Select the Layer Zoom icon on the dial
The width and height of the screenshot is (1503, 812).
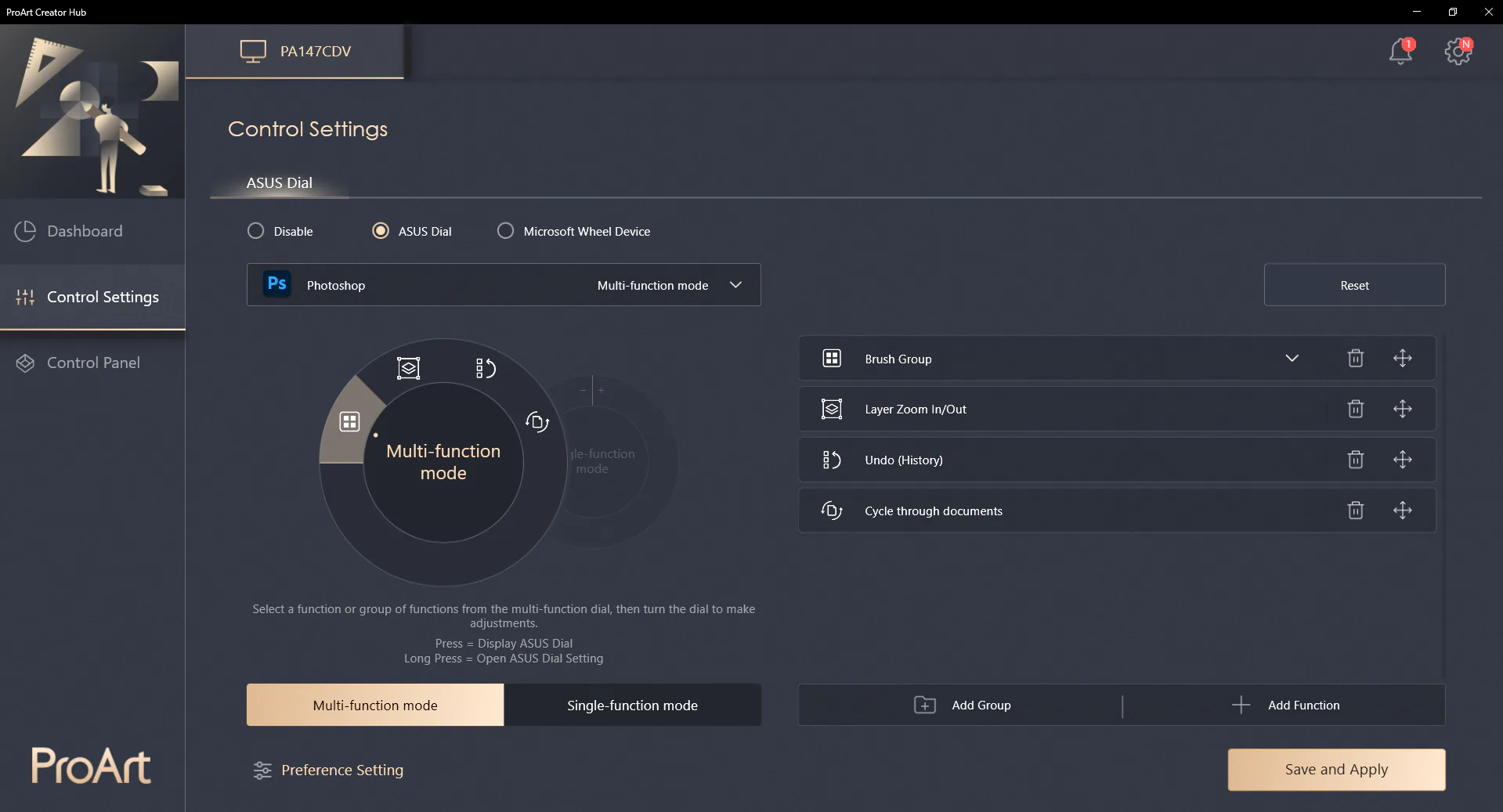tap(408, 368)
